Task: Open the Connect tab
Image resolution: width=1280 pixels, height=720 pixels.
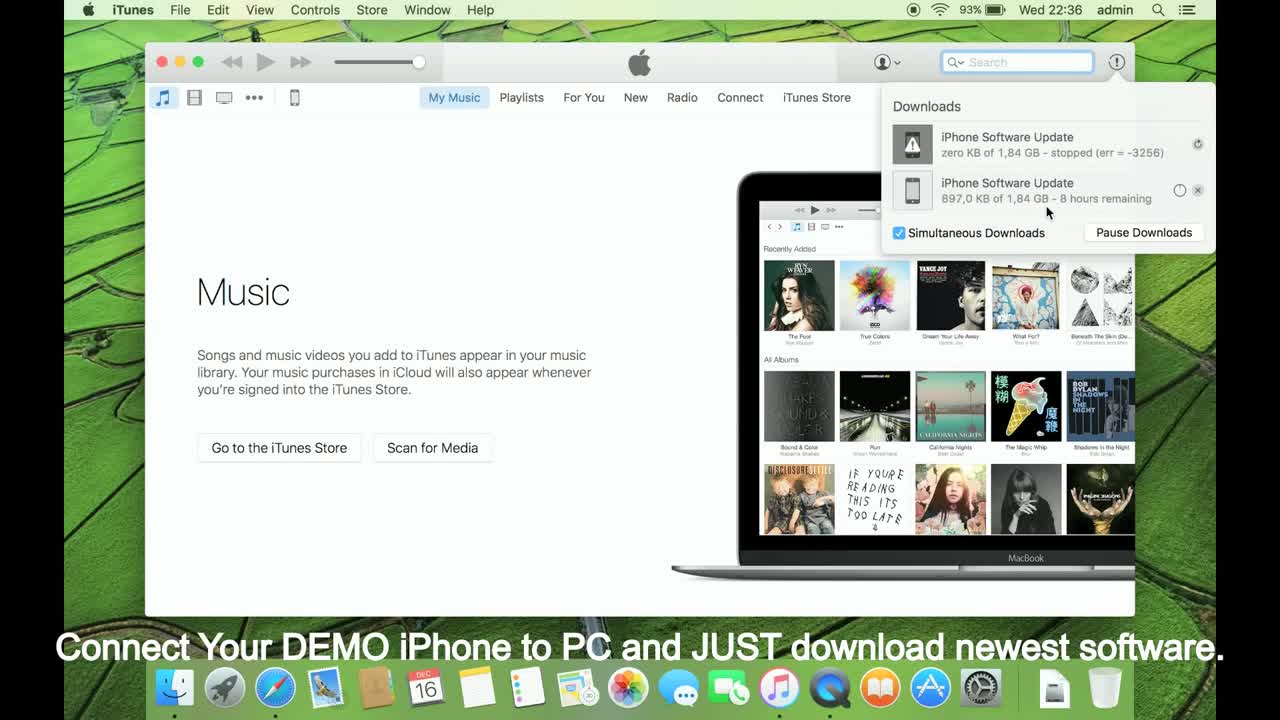Action: coord(740,97)
